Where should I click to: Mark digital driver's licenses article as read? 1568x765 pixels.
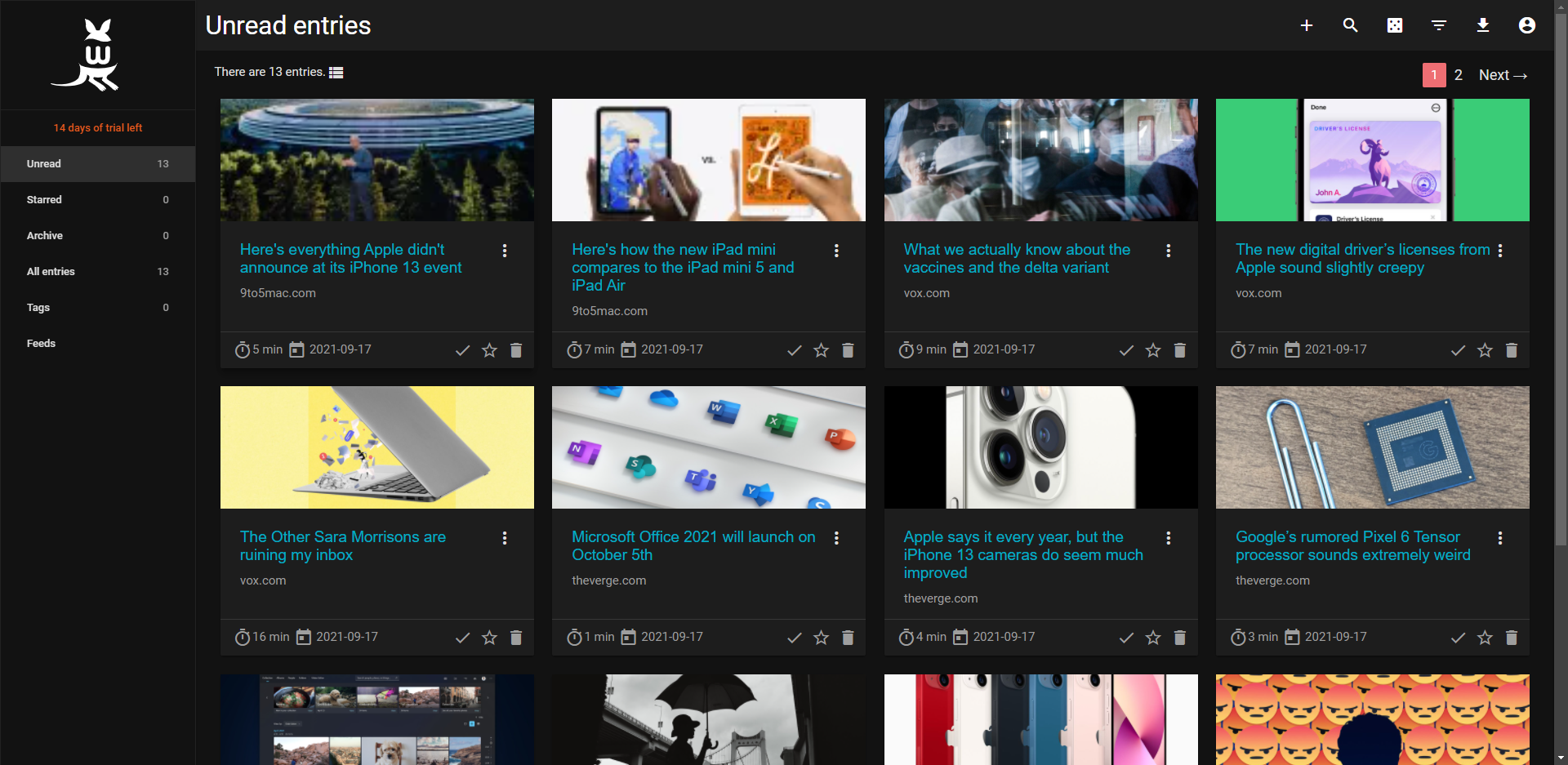(x=1458, y=350)
